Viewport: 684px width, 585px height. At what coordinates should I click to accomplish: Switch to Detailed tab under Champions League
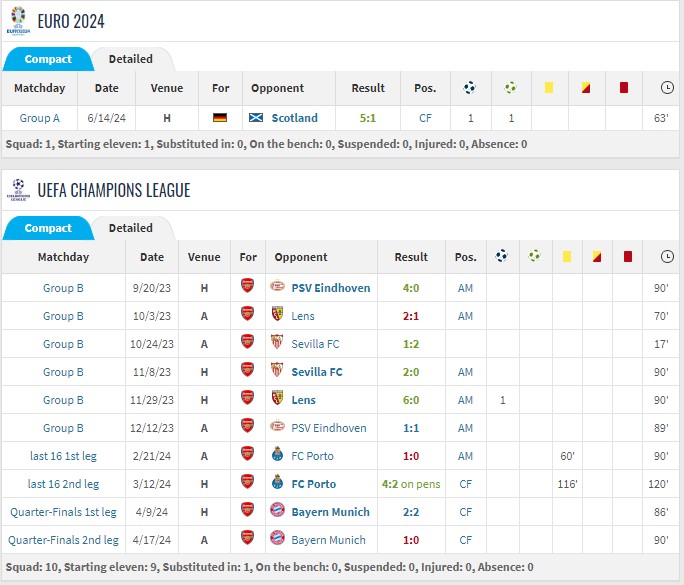131,228
